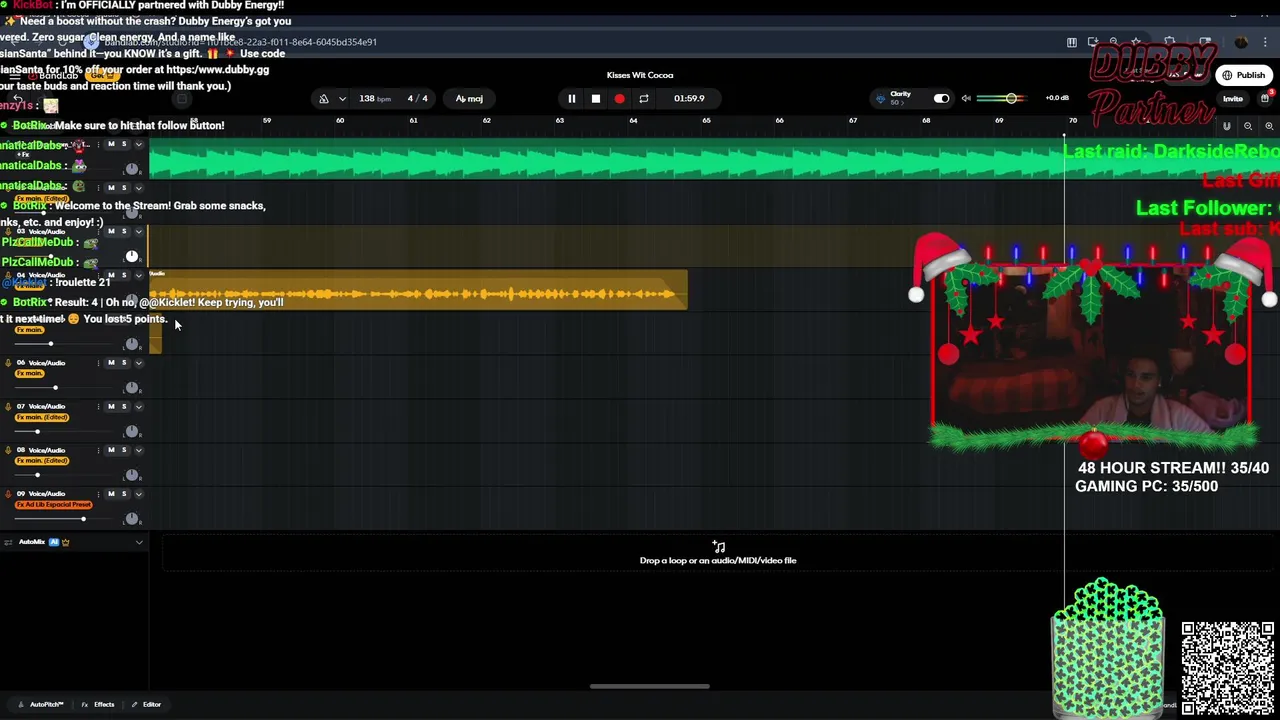Open track 07 options dots menu

(99, 407)
